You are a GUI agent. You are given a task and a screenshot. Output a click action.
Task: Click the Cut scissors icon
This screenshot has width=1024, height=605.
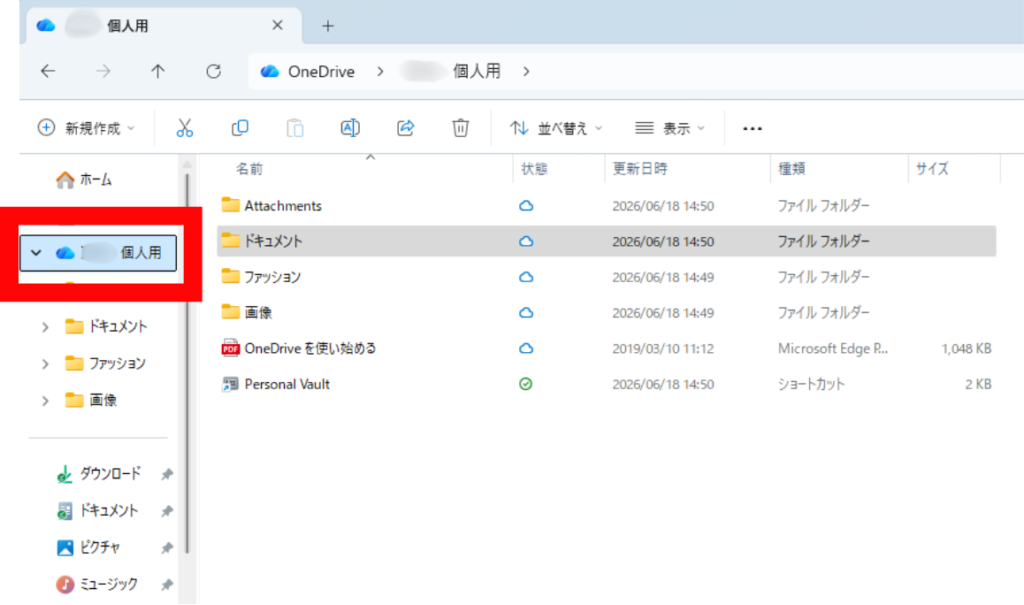[185, 128]
